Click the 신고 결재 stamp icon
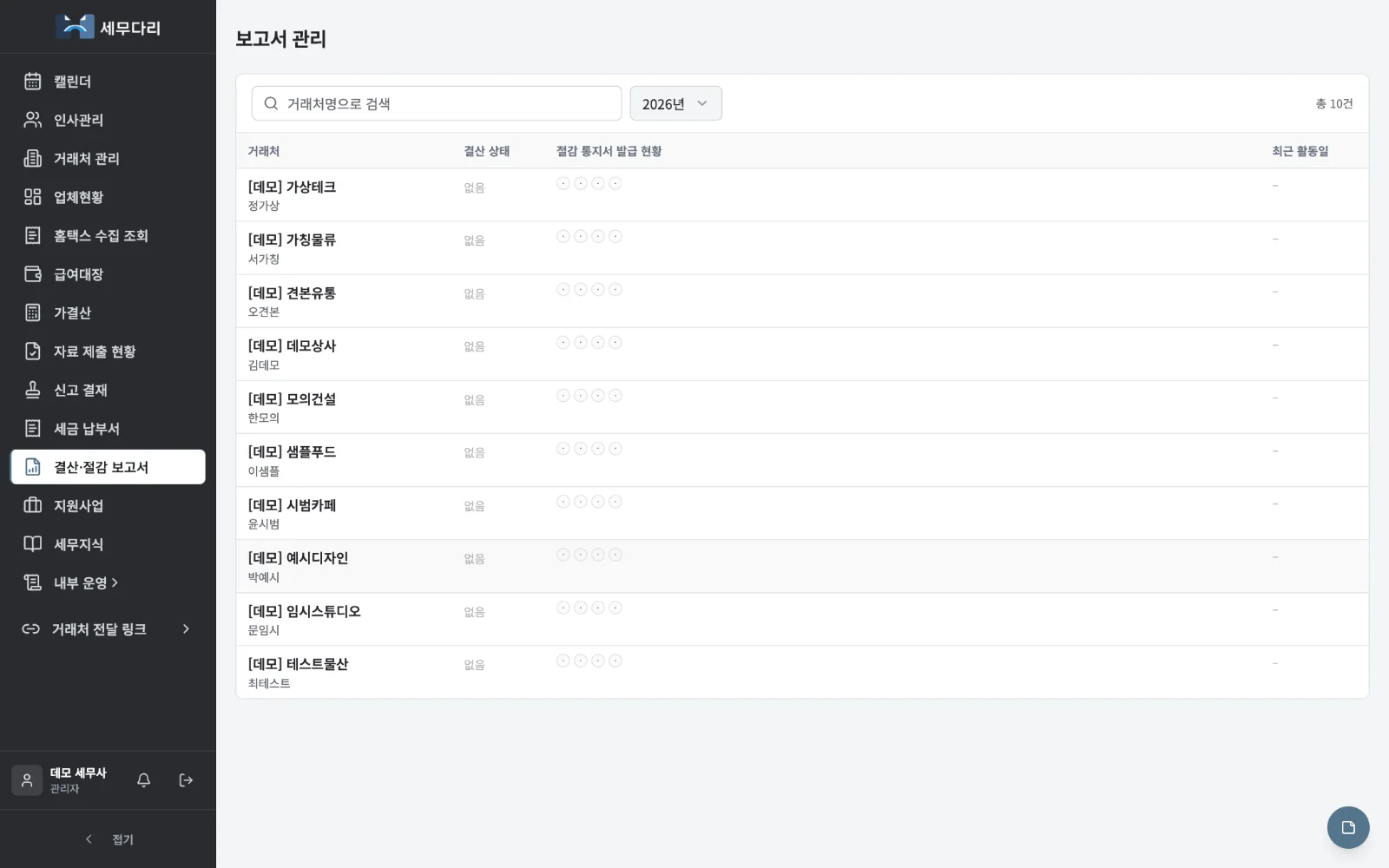The height and width of the screenshot is (868, 1389). [x=33, y=390]
